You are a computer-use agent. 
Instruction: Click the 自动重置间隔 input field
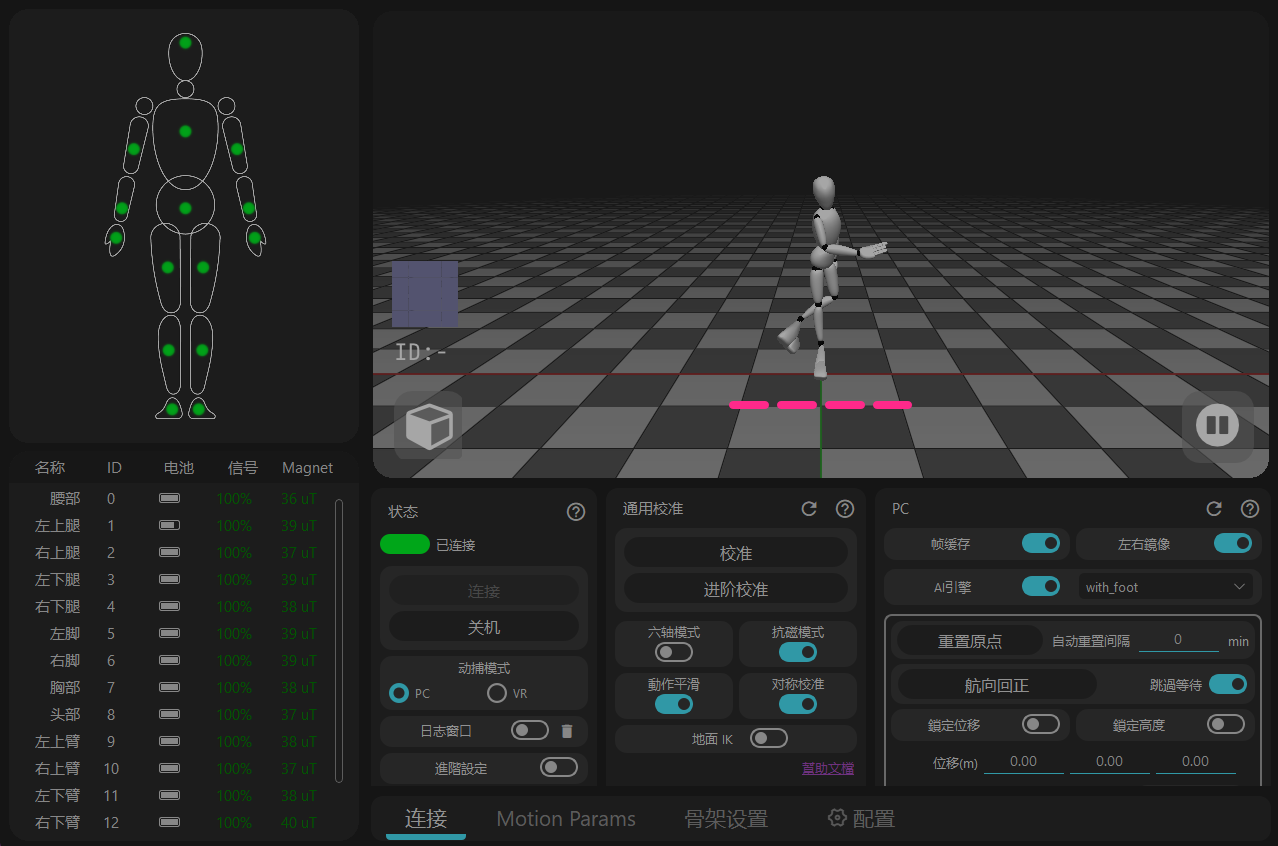(1178, 640)
